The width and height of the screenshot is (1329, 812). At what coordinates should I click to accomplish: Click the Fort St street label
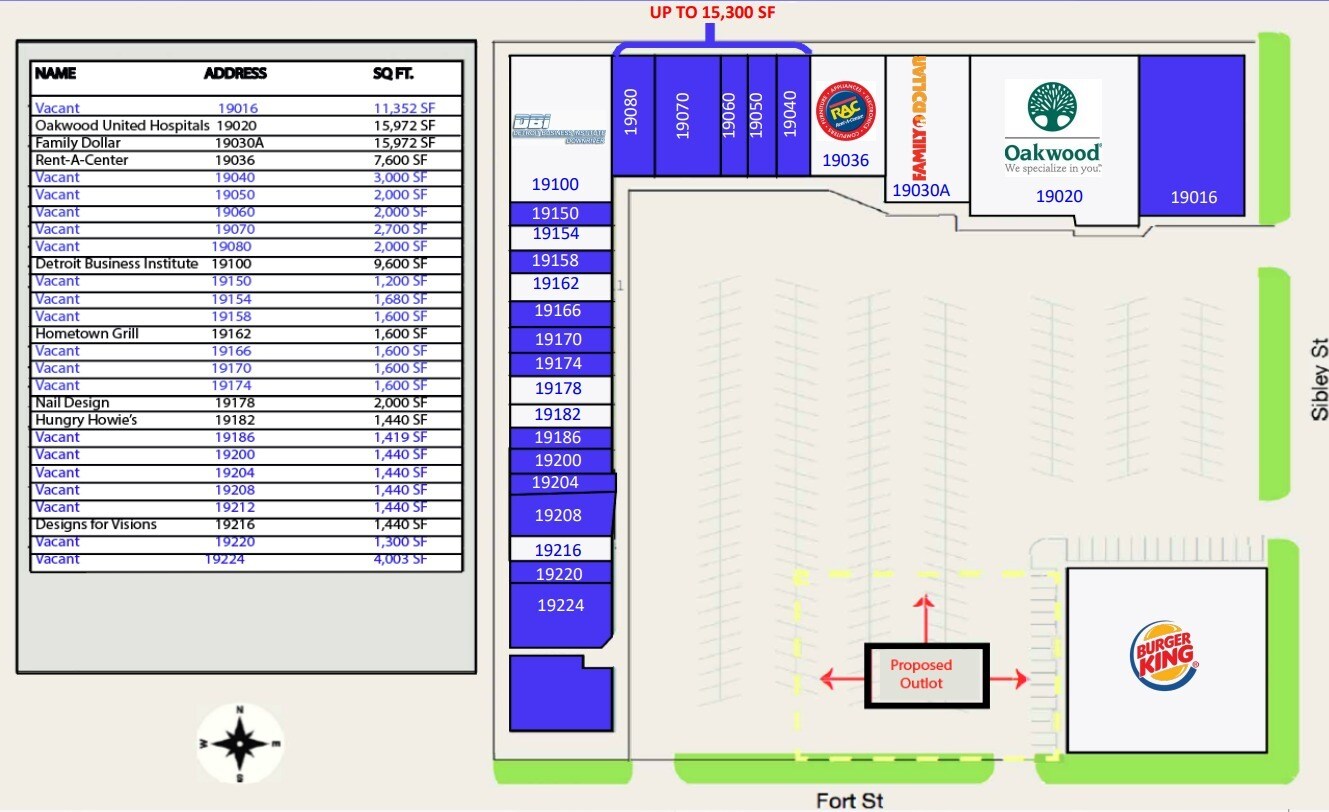[850, 800]
